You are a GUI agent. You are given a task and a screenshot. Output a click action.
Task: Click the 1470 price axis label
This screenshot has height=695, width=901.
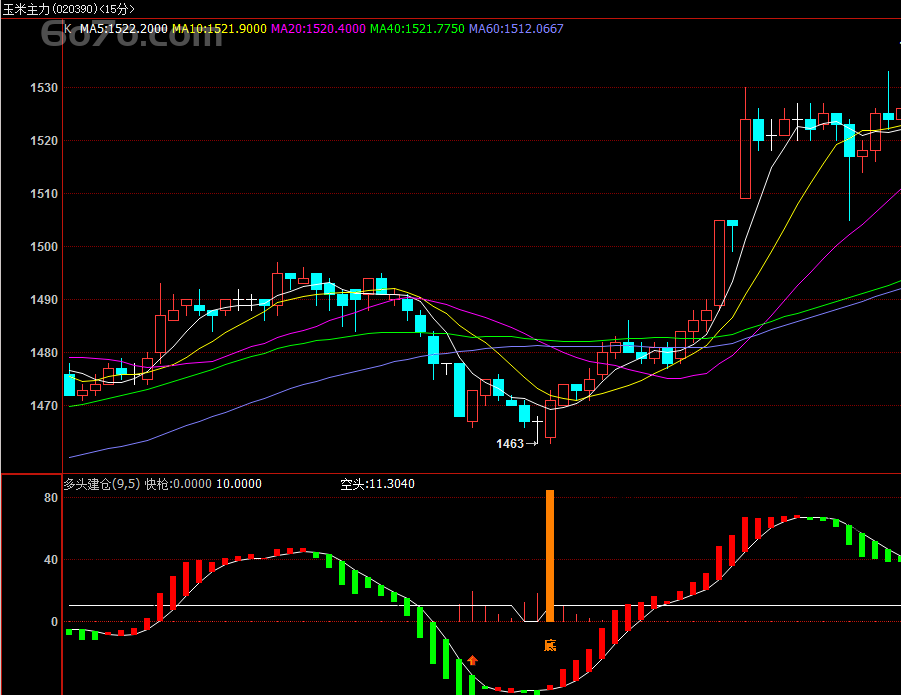[x=44, y=406]
